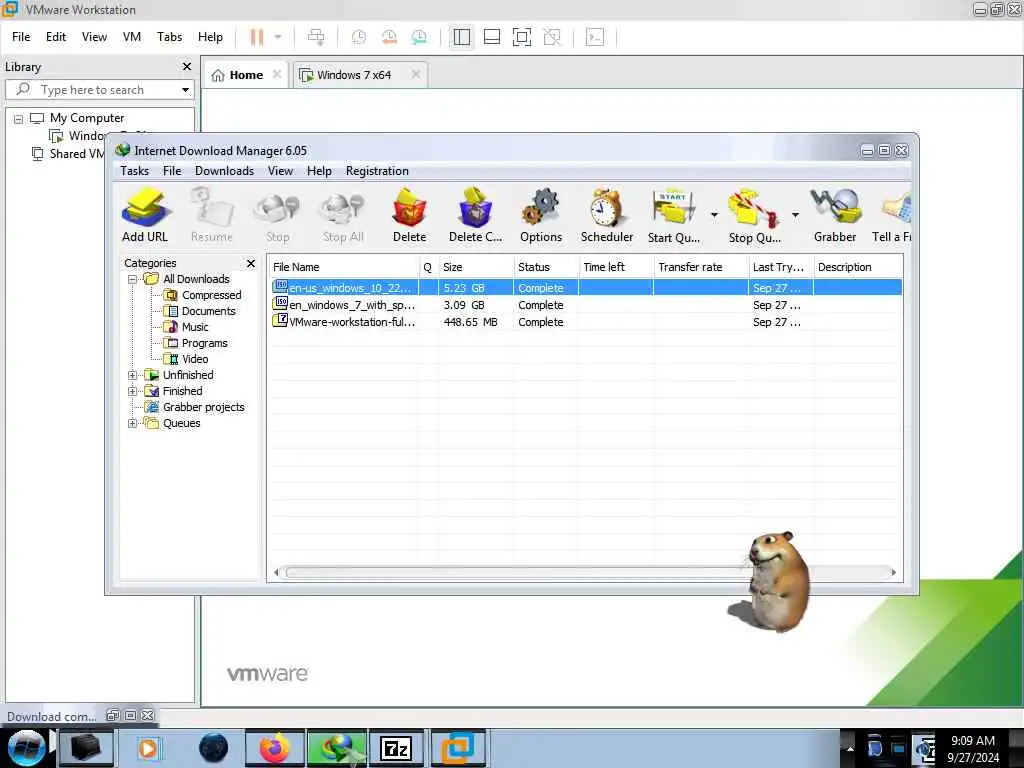The image size is (1024, 768).
Task: Click VMware take snapshot clock icon
Action: (x=359, y=37)
